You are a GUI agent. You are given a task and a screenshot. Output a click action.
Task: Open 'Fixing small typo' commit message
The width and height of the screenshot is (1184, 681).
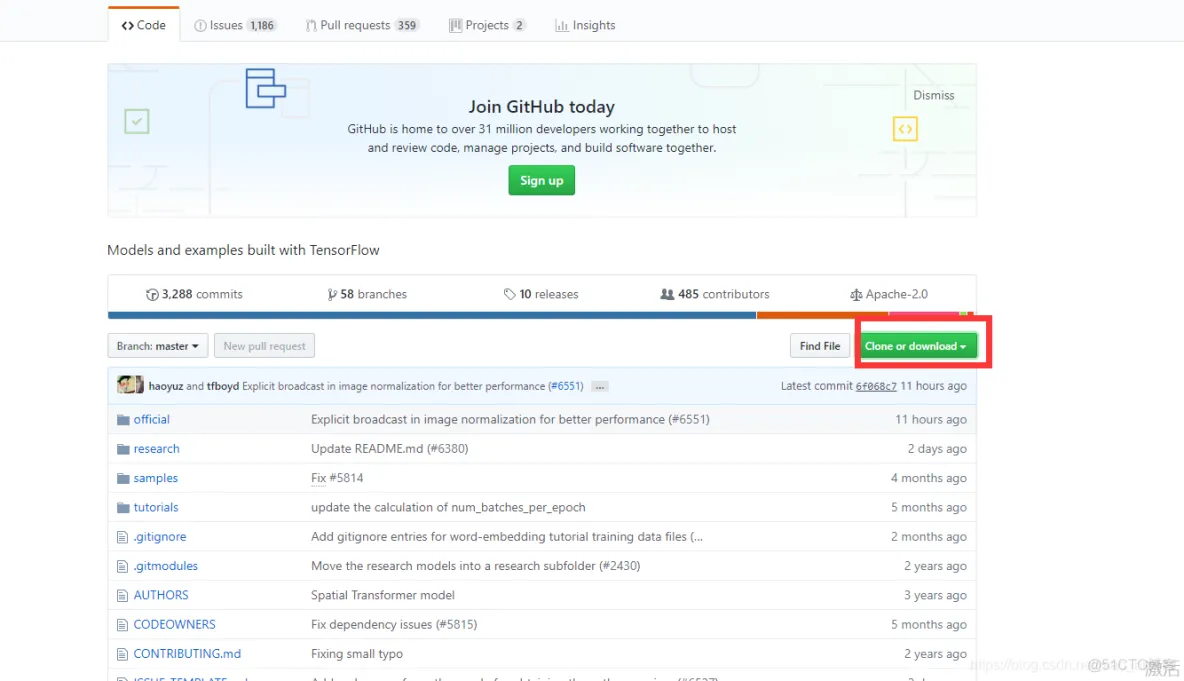tap(357, 654)
